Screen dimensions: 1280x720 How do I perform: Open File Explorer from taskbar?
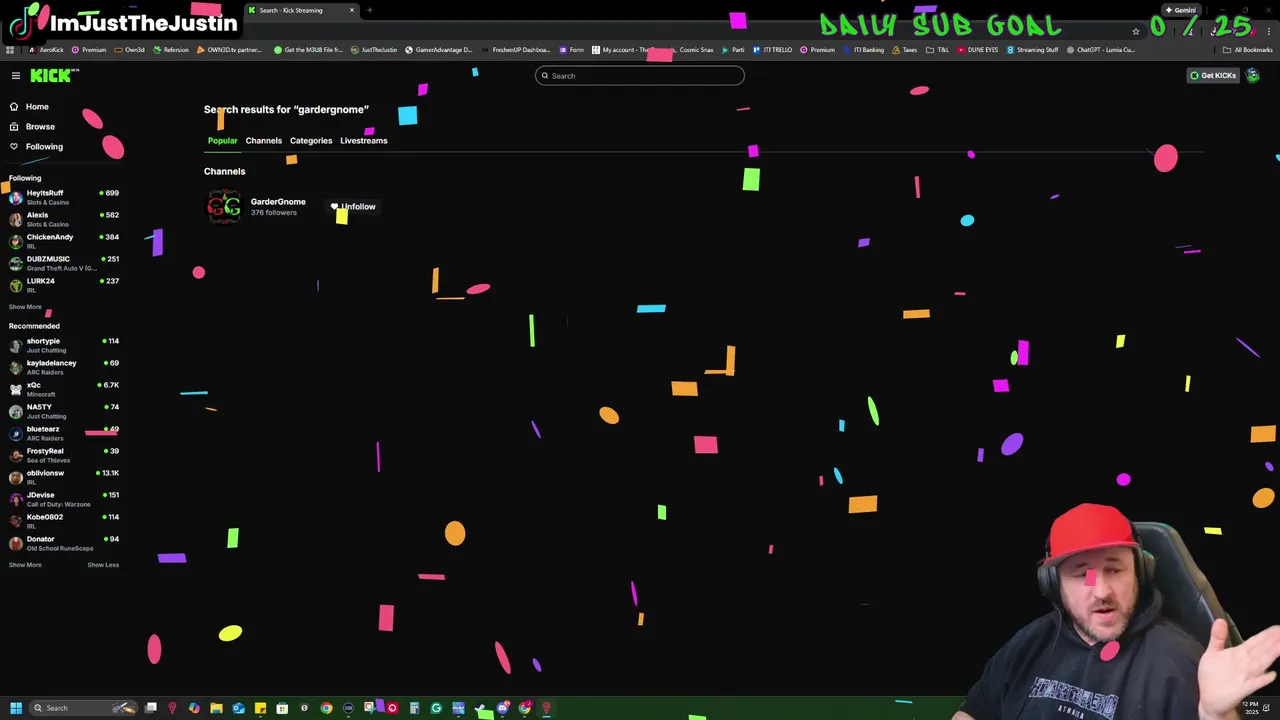point(216,709)
